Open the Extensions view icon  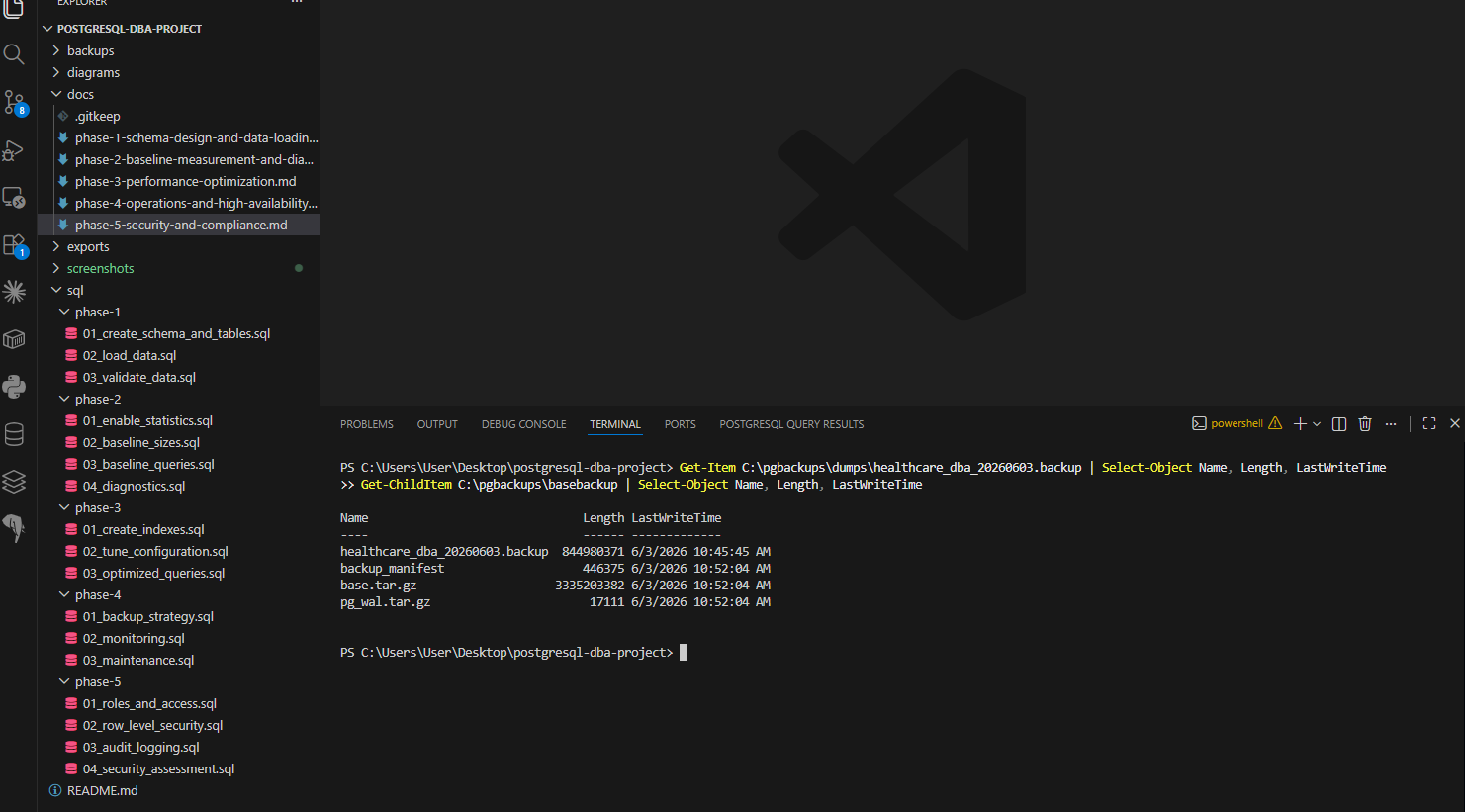(x=14, y=244)
